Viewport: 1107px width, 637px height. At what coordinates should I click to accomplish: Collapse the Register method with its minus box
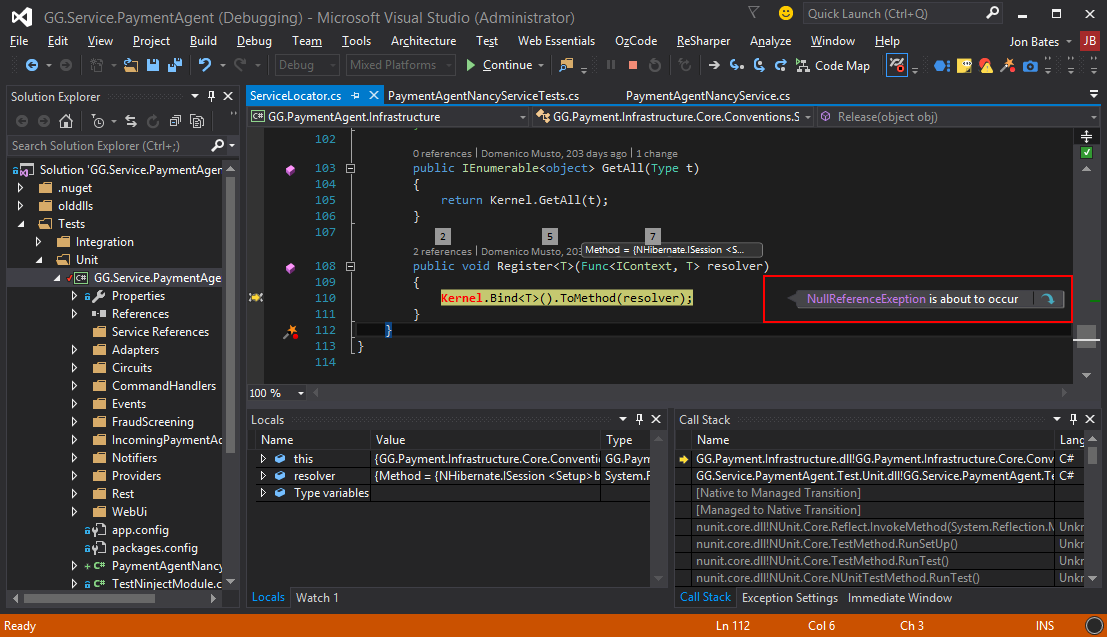pos(350,264)
